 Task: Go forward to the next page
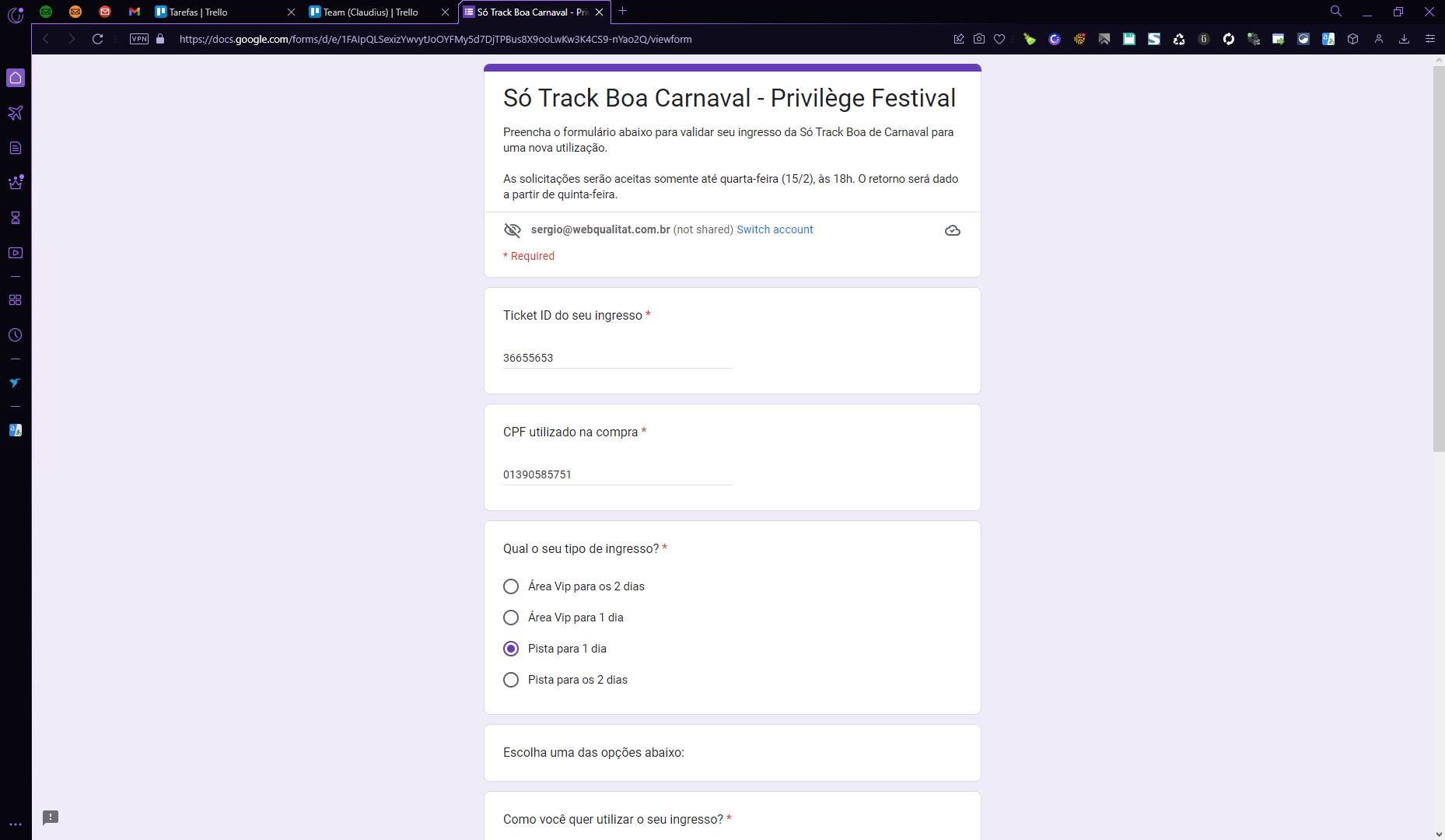pyautogui.click(x=72, y=39)
